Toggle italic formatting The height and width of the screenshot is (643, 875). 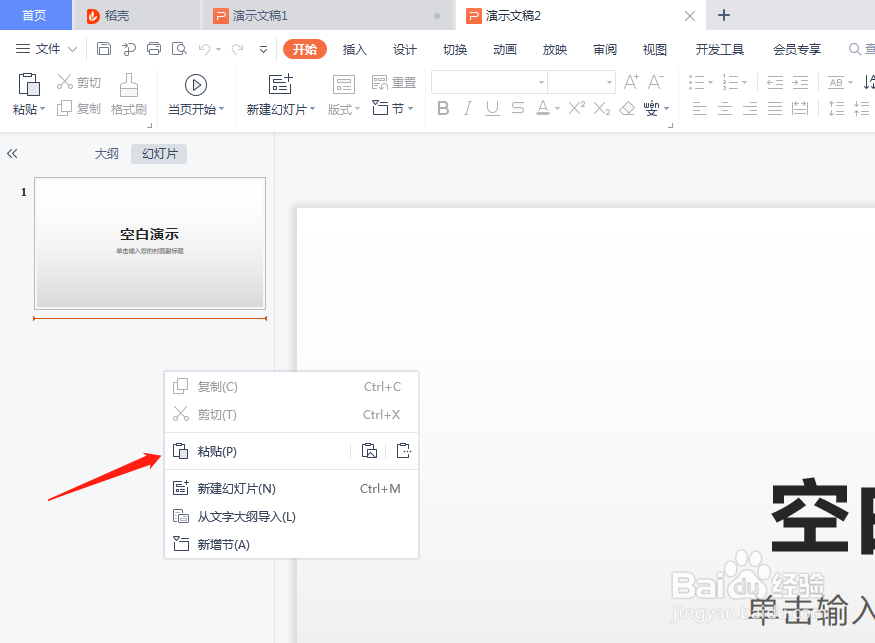pyautogui.click(x=467, y=108)
